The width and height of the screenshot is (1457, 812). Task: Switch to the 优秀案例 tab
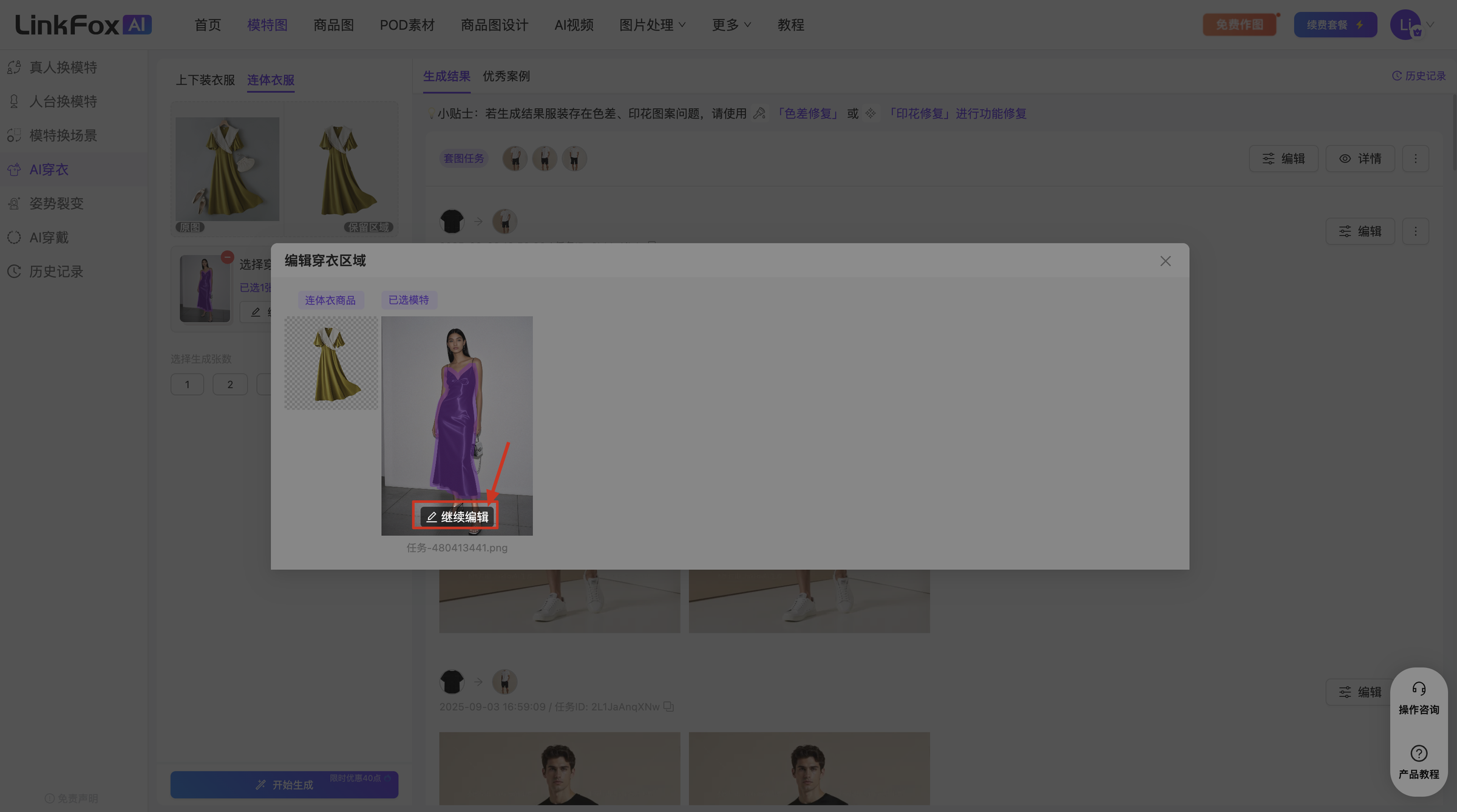[506, 76]
